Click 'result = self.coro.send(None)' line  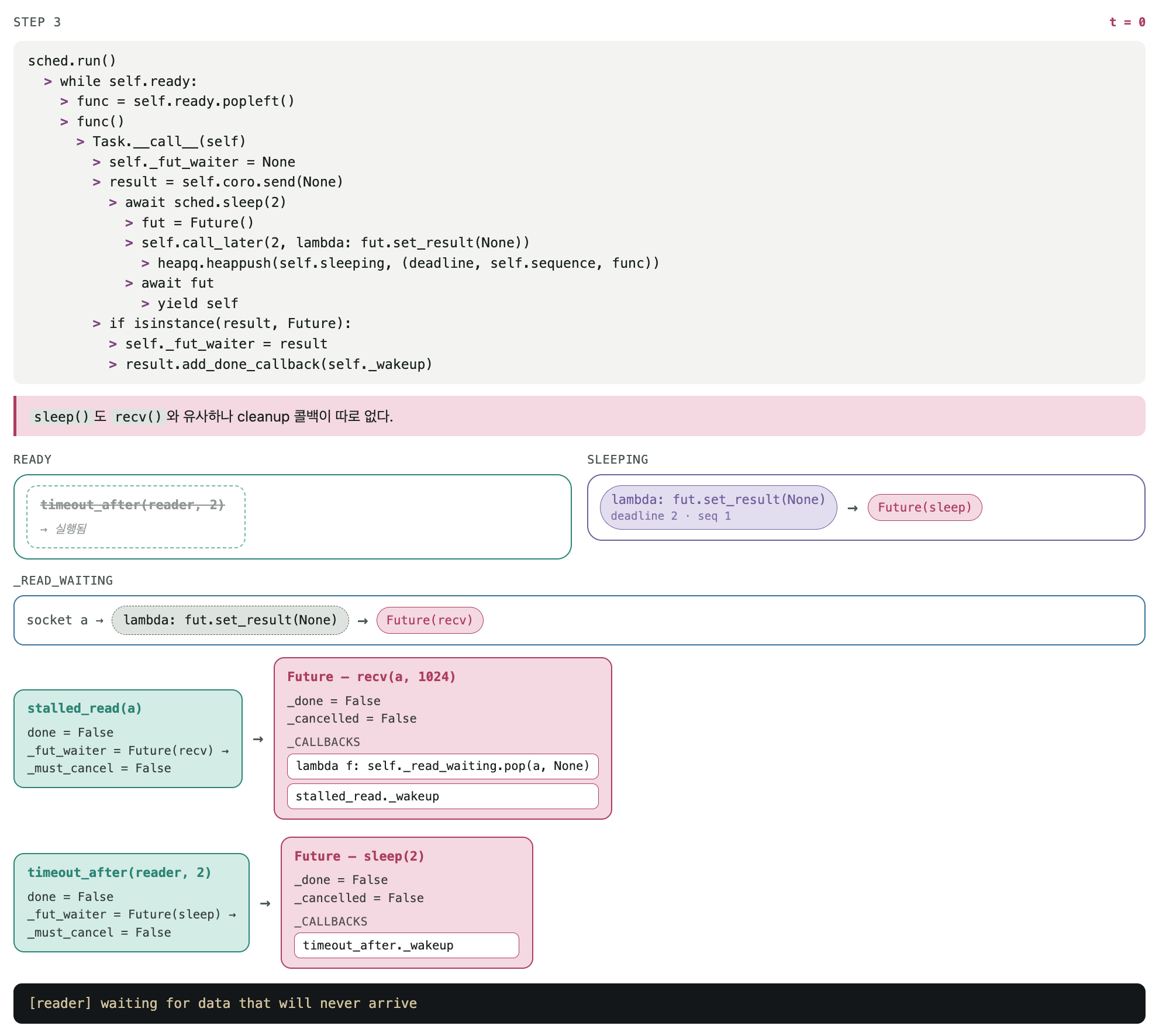pyautogui.click(x=226, y=182)
